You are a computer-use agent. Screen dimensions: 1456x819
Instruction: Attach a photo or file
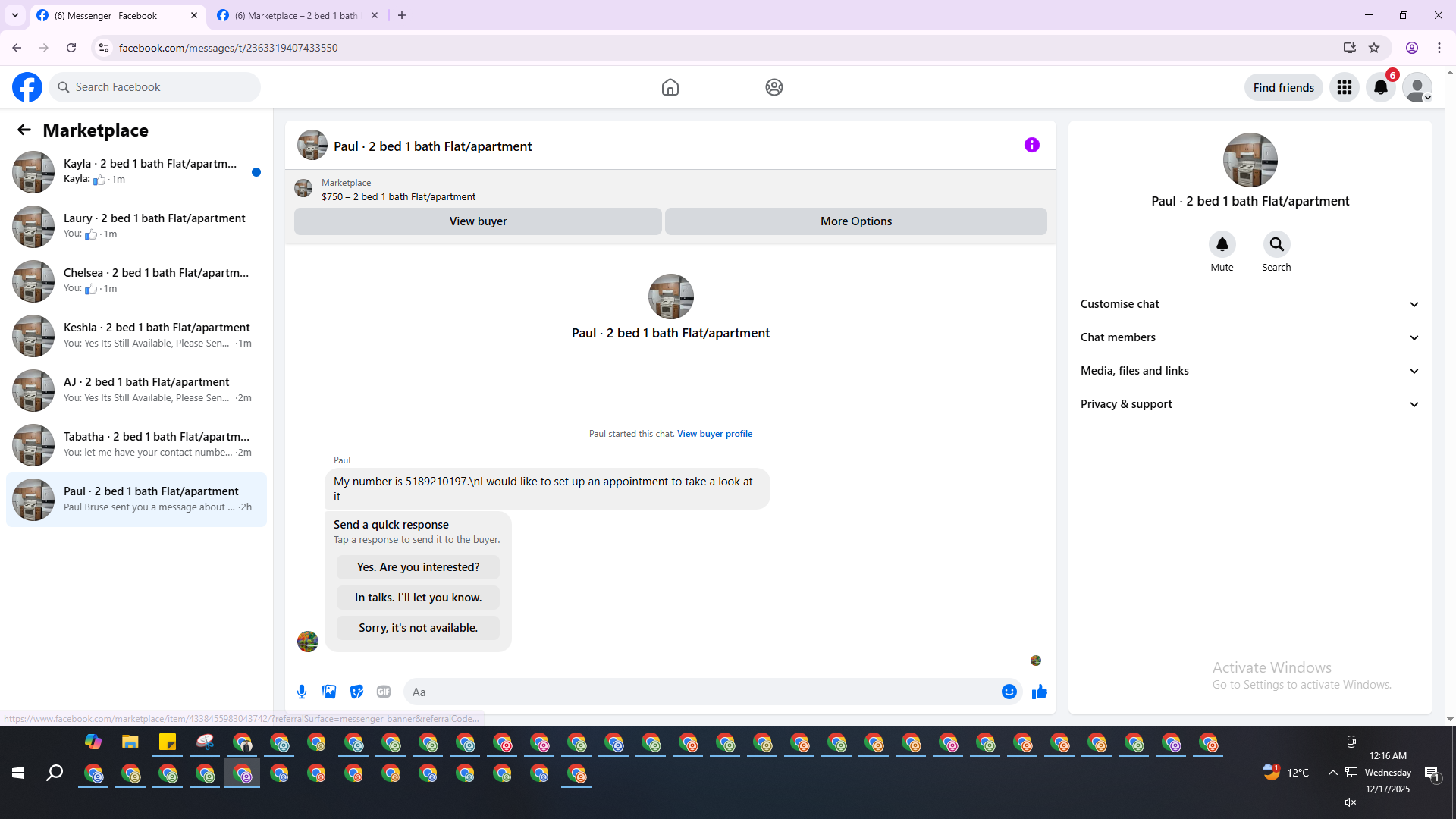329,692
